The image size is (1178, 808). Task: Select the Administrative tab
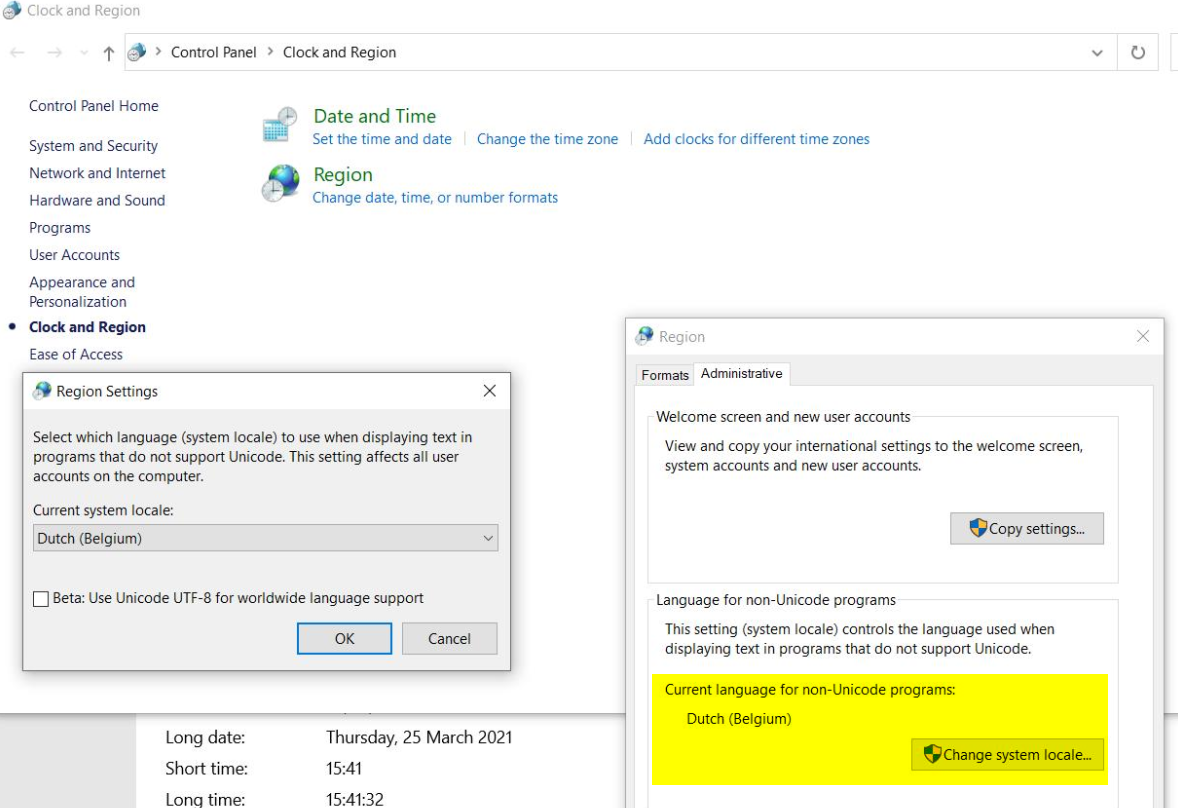pyautogui.click(x=741, y=373)
